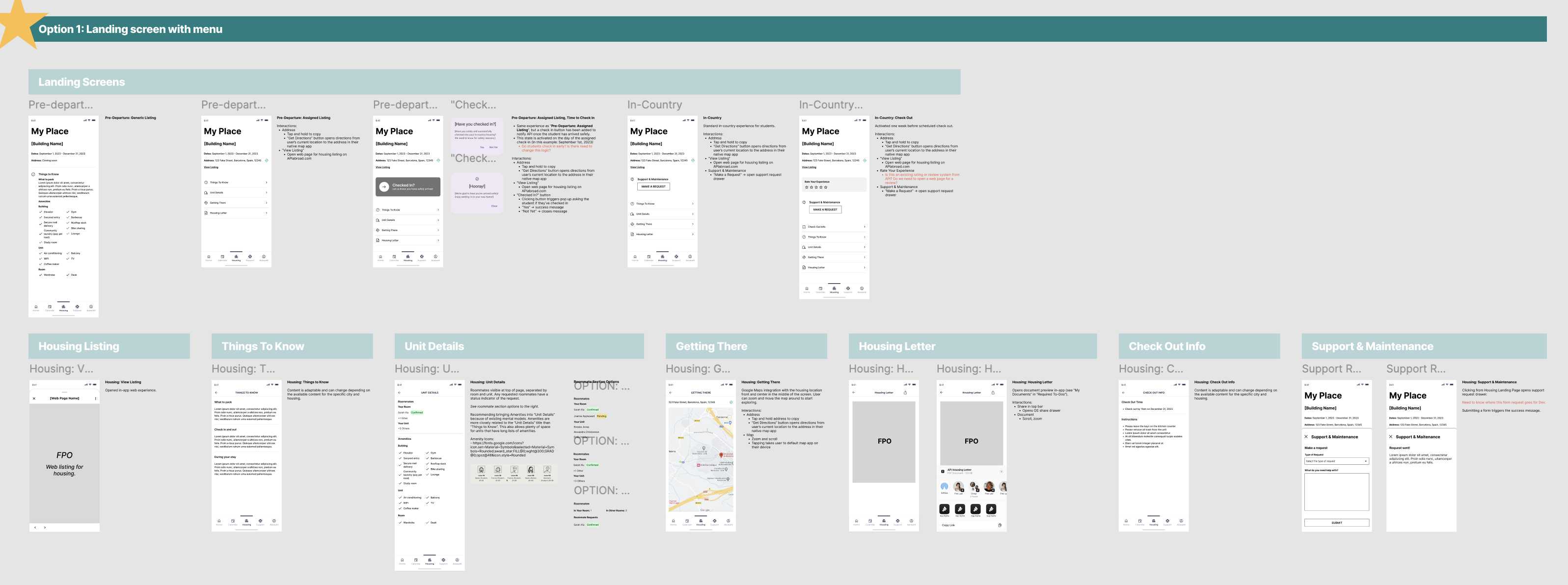The height and width of the screenshot is (585, 1568).
Task: Select the first star under Rate Your Experience
Action: coord(807,187)
